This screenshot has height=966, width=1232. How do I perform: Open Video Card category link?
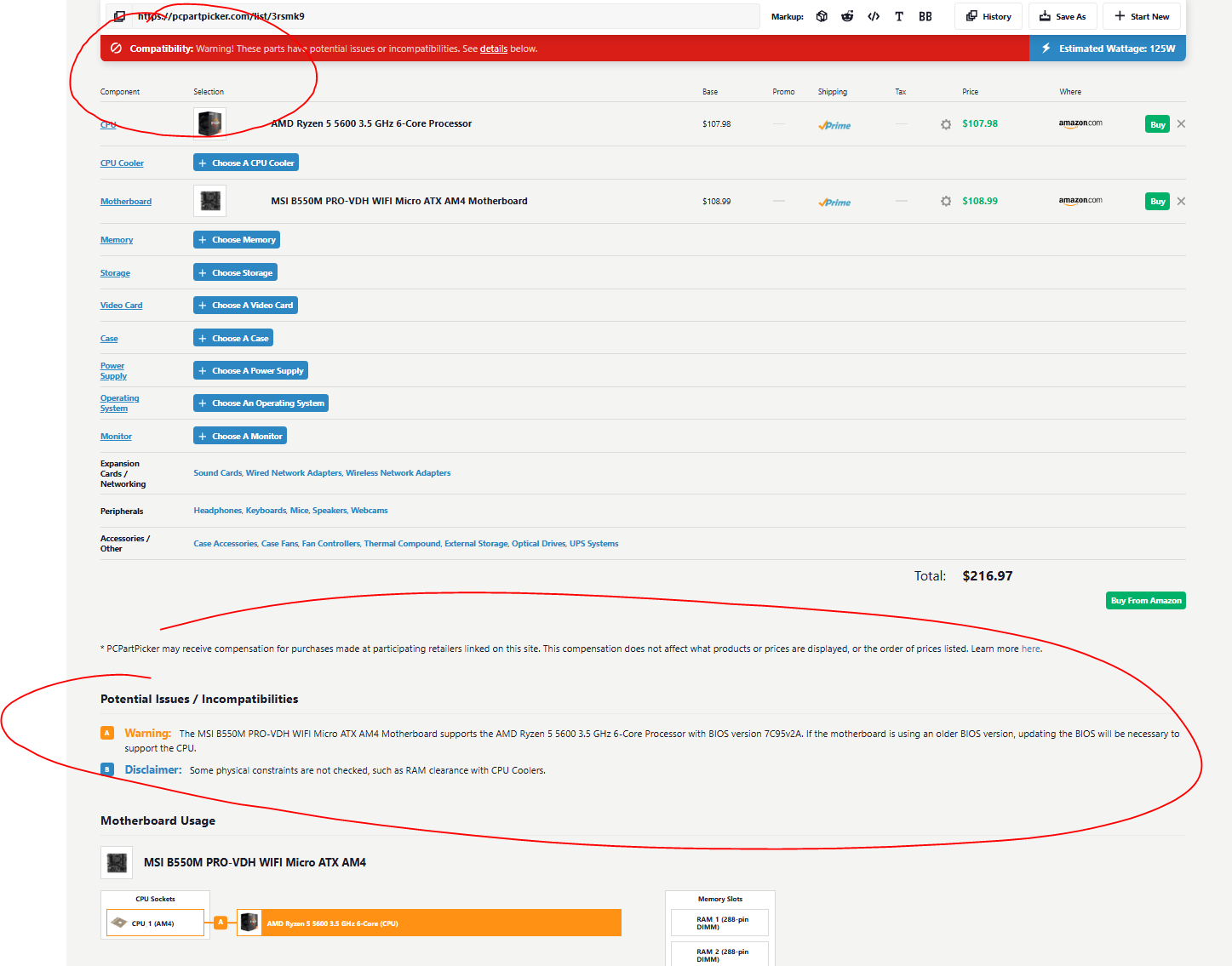click(122, 306)
